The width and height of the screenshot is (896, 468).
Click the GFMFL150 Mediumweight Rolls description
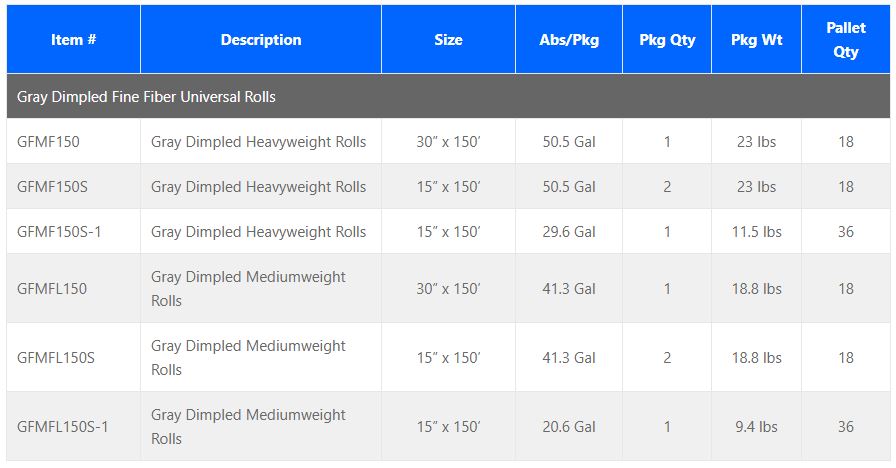(248, 289)
